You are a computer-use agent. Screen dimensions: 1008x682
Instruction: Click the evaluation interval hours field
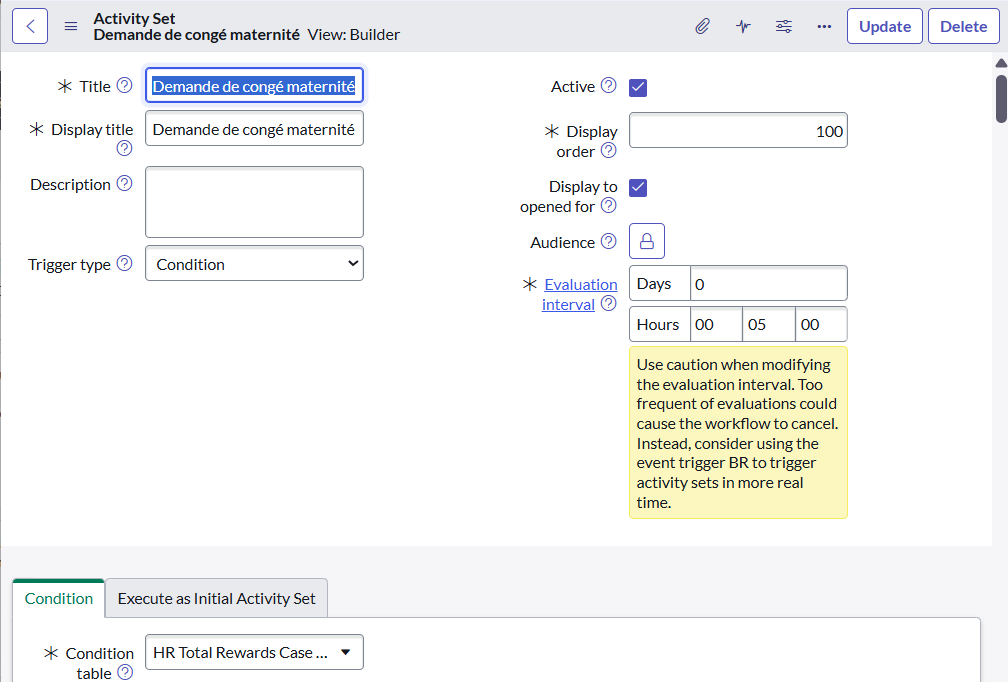716,324
